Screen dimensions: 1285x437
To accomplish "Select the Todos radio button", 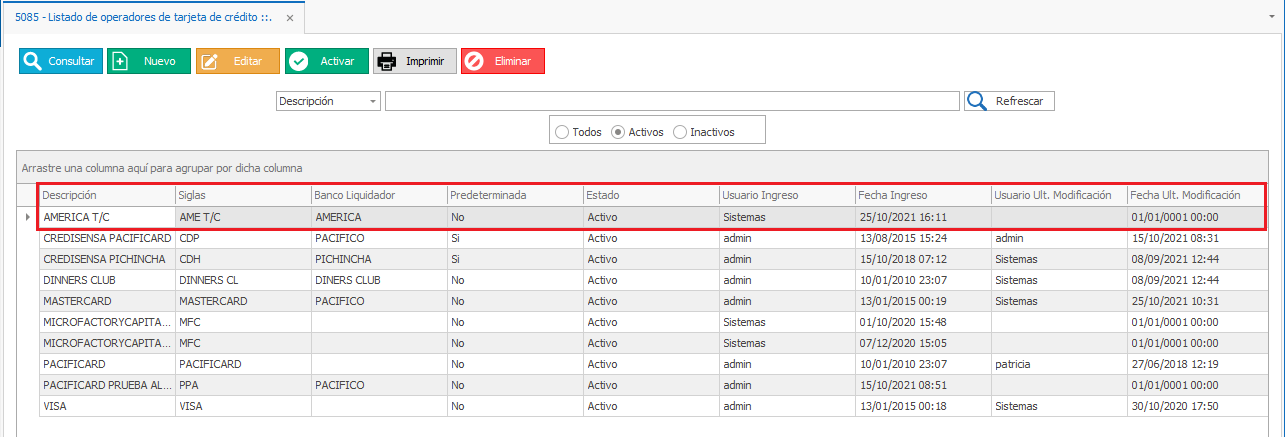I will point(562,131).
